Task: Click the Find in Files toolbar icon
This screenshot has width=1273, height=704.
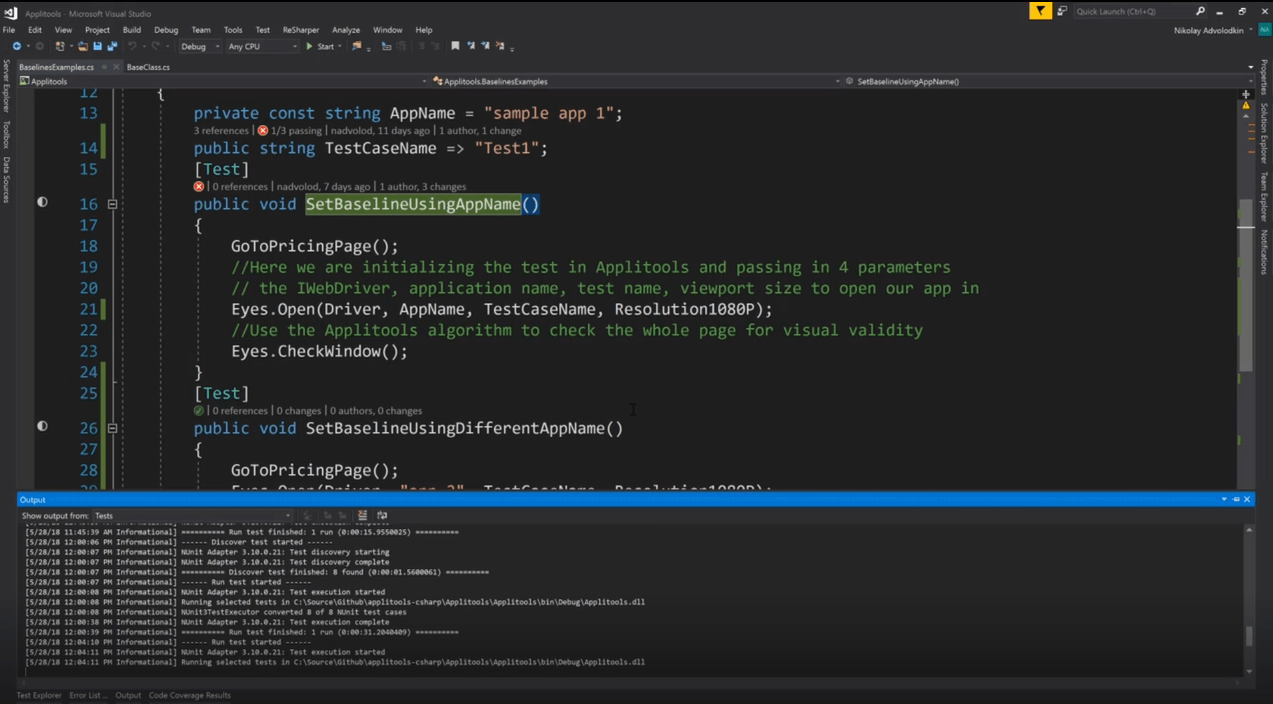Action: [x=356, y=46]
